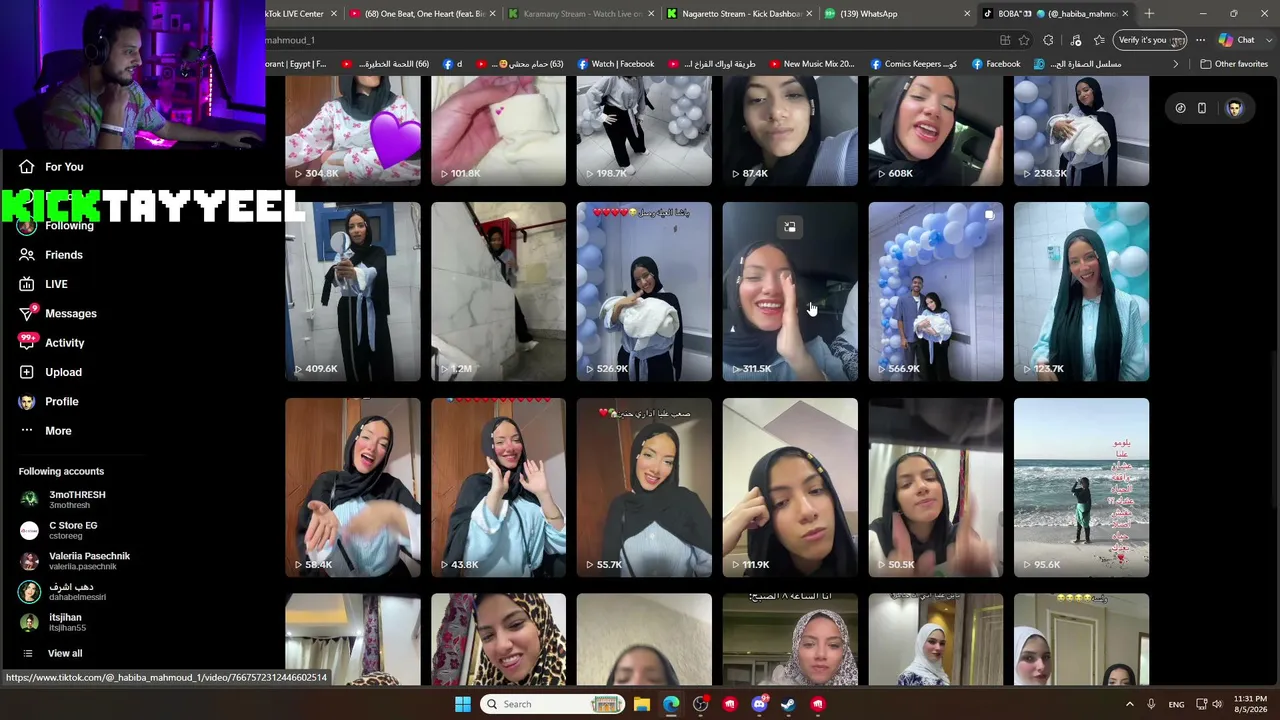Open a new browser tab

pyautogui.click(x=1149, y=14)
